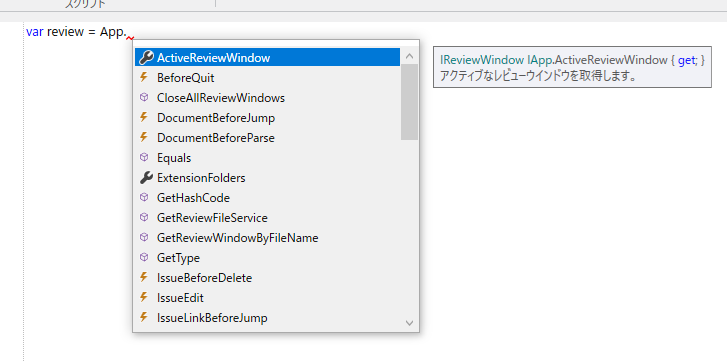Click the cube icon beside GetReviewFileService

[x=144, y=217]
